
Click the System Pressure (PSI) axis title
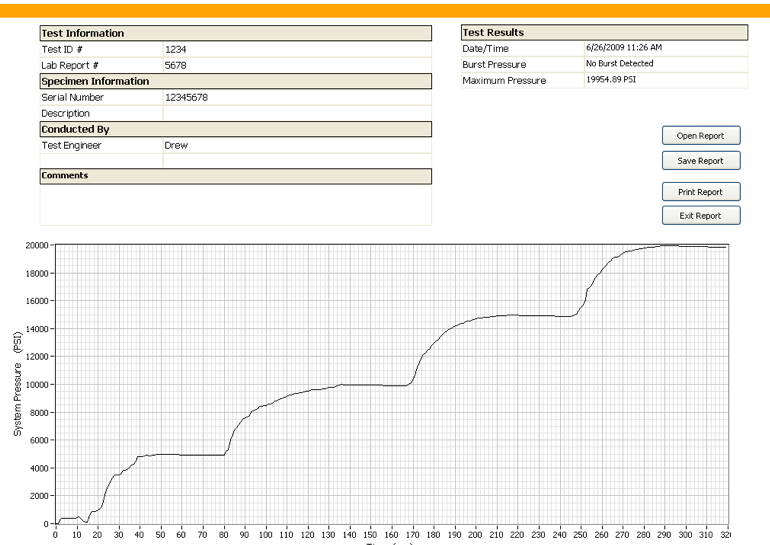pos(17,384)
